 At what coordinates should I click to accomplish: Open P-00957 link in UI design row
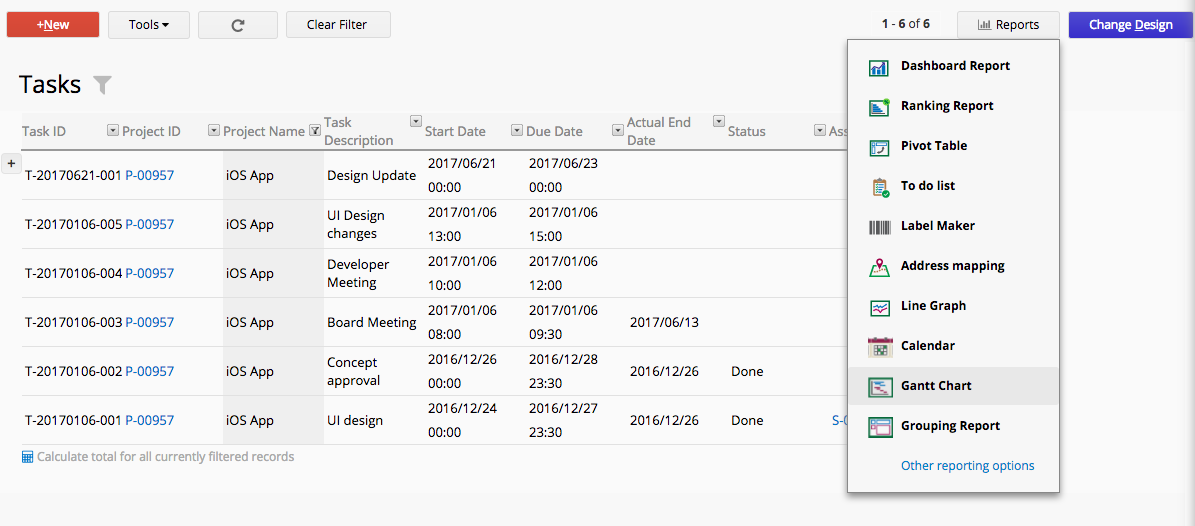pos(149,420)
